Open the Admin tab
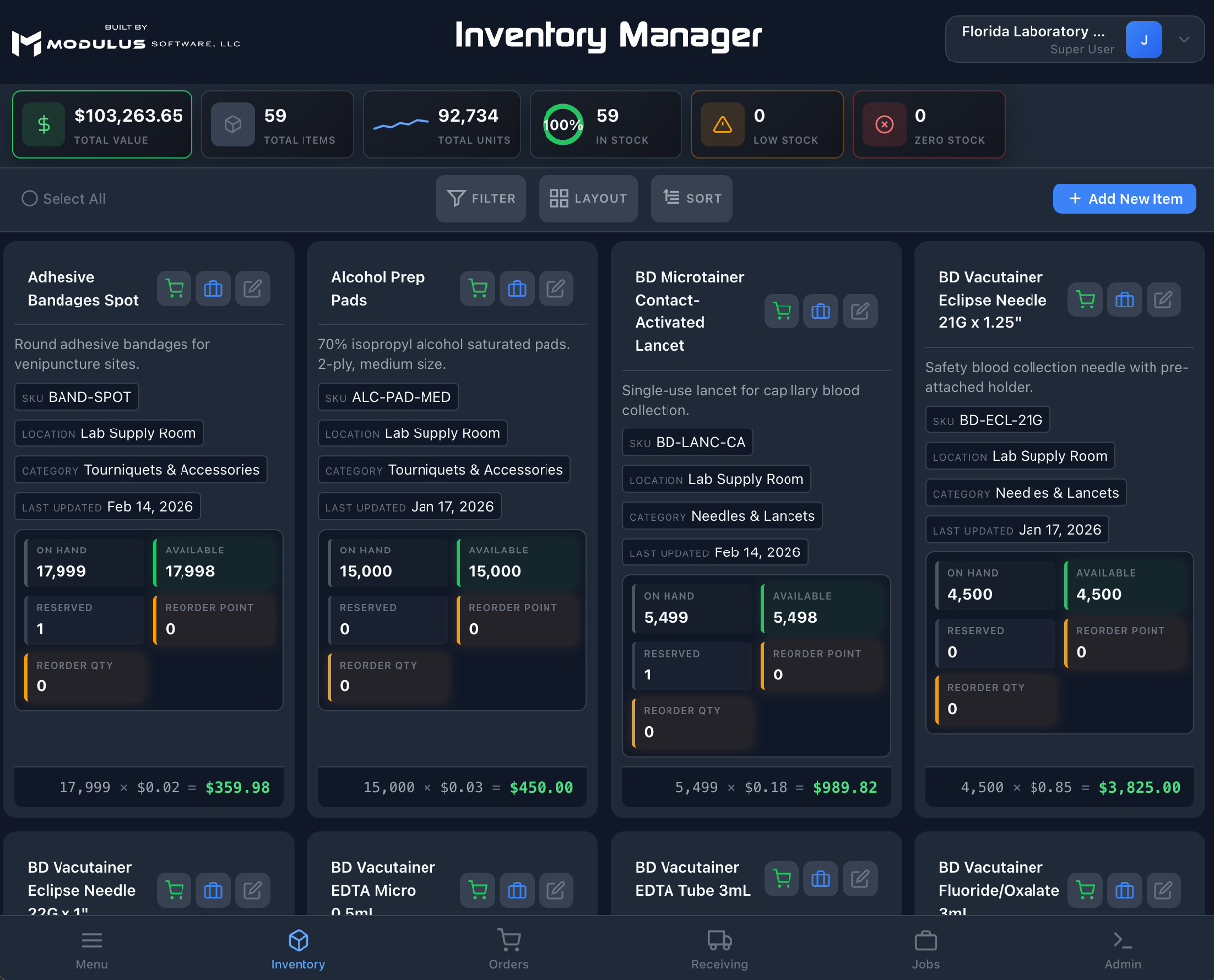This screenshot has height=980, width=1214. [1123, 949]
